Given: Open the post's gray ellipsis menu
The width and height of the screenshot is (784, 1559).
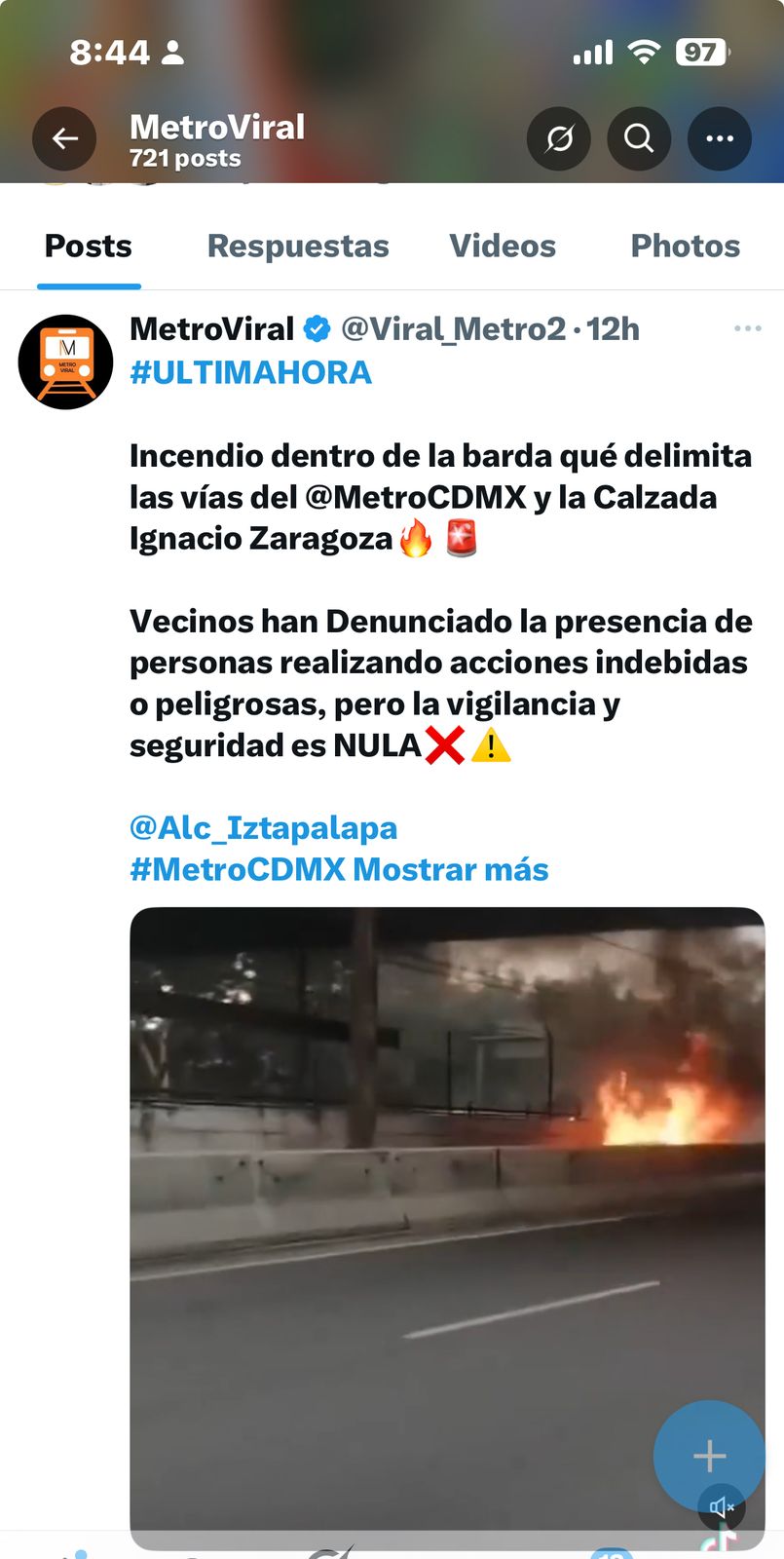Looking at the screenshot, I should coord(748,328).
